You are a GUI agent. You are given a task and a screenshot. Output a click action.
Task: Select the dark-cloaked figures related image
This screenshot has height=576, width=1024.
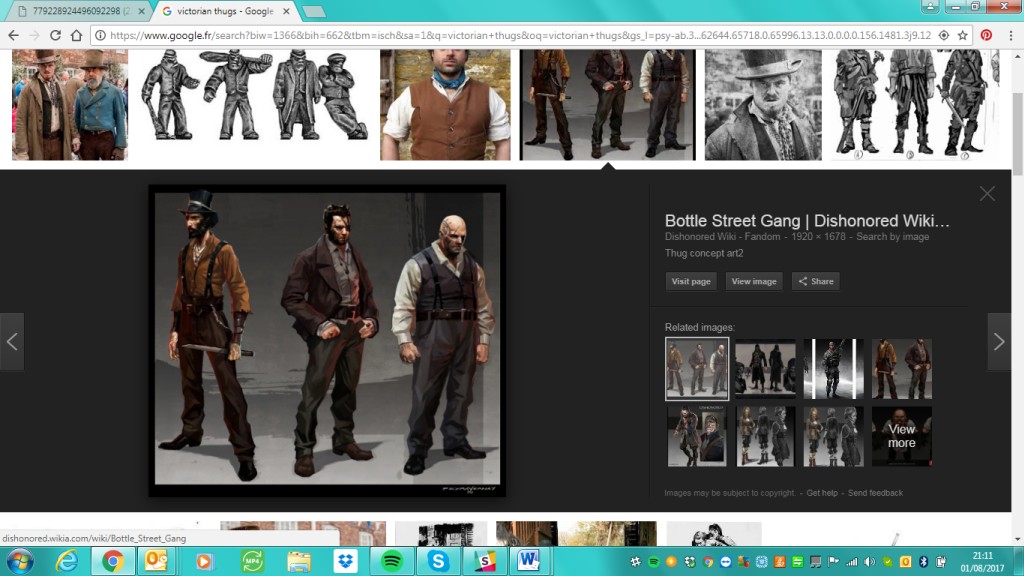(765, 368)
